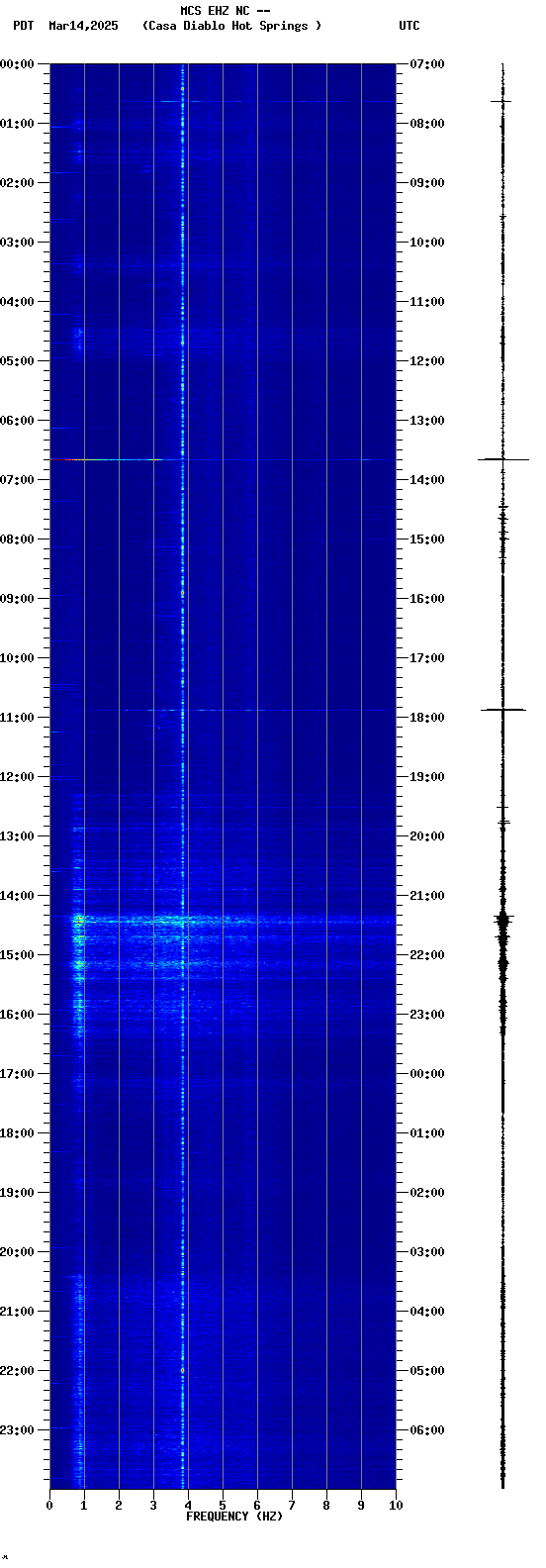
Task: Click the PDT time label '11:00'
Action: (x=17, y=718)
